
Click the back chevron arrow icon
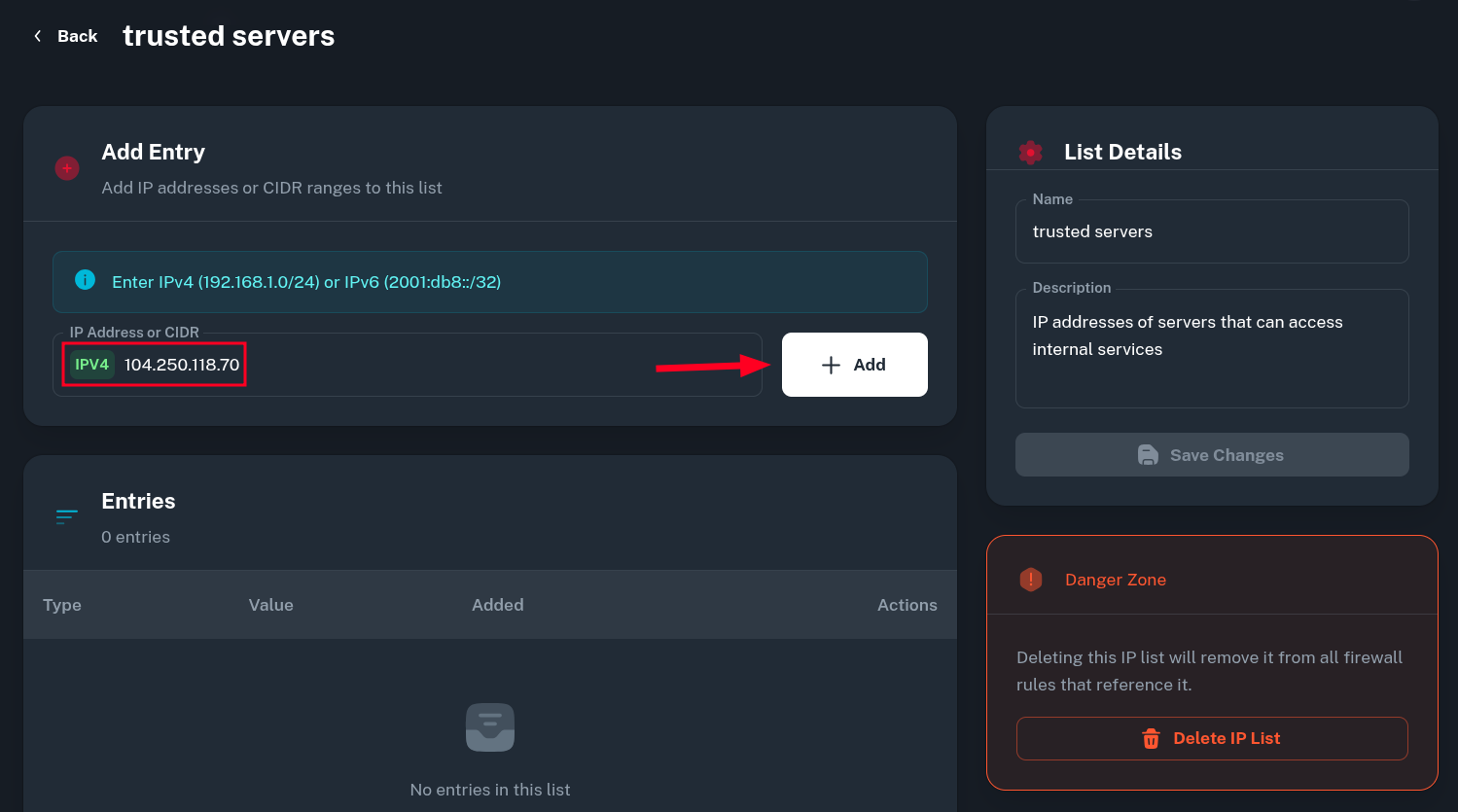click(38, 36)
